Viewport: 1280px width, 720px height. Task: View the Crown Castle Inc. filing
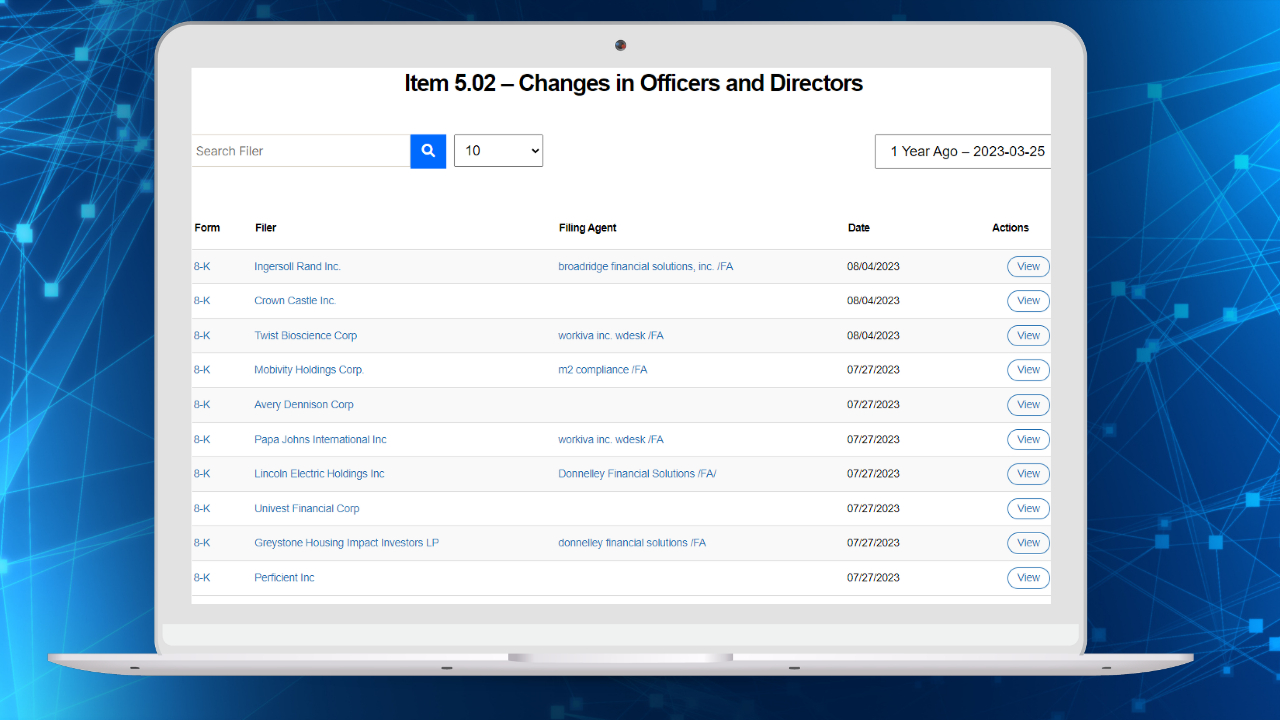click(1028, 300)
